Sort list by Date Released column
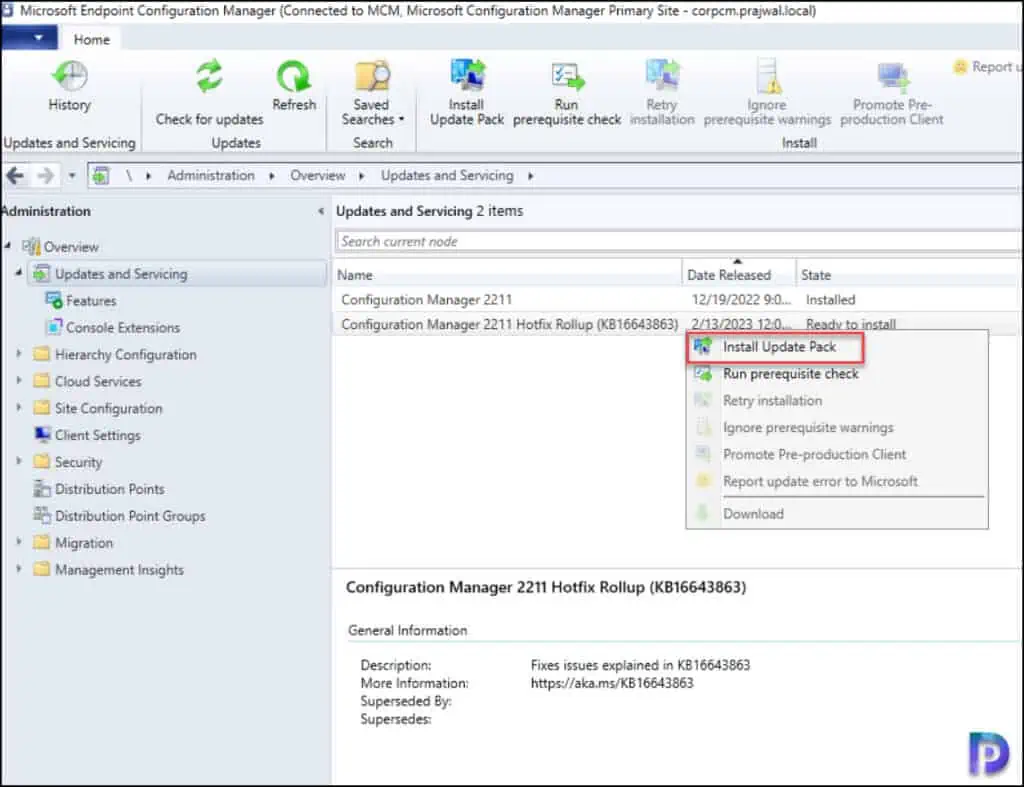Image resolution: width=1024 pixels, height=787 pixels. point(739,275)
